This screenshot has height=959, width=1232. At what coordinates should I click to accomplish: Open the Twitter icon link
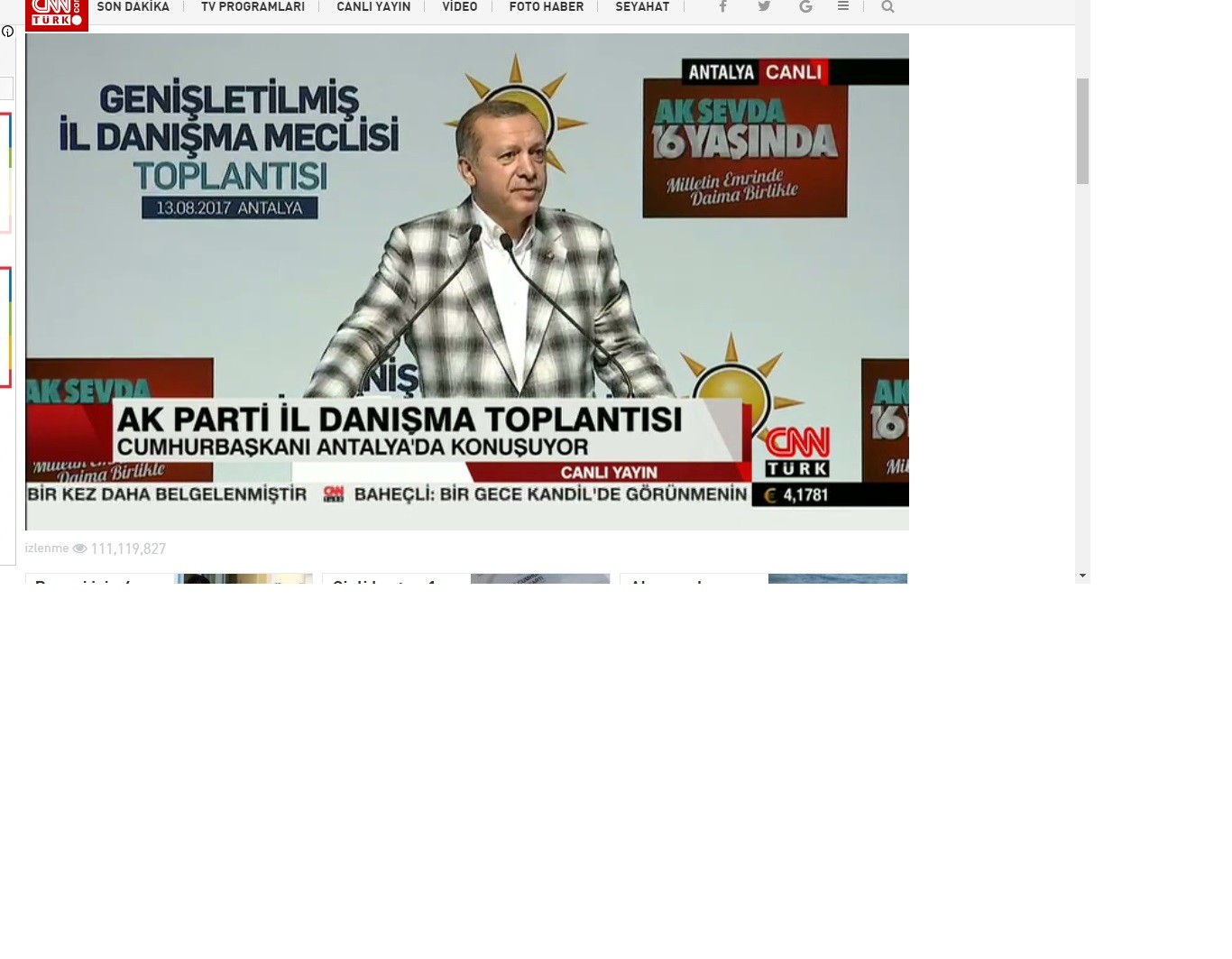(764, 7)
